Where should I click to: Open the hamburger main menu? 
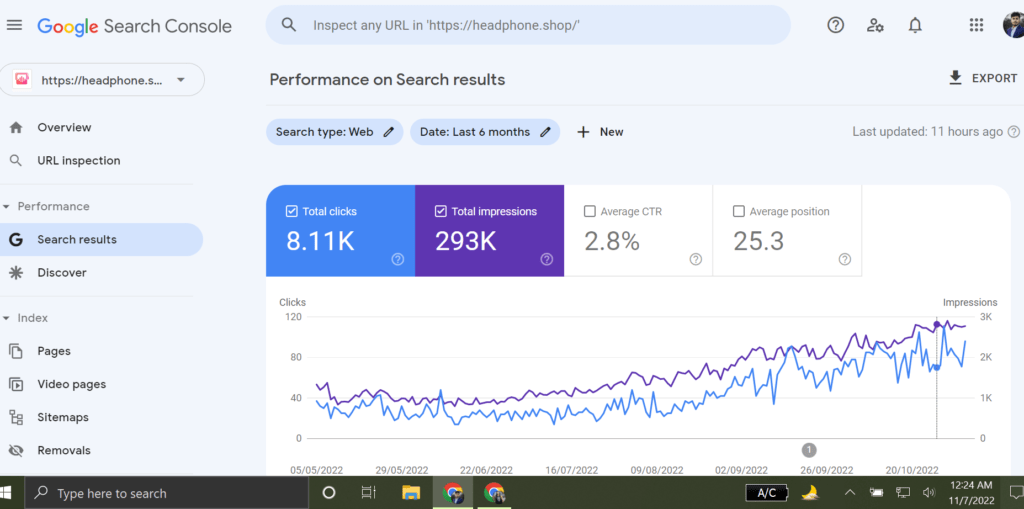point(14,25)
